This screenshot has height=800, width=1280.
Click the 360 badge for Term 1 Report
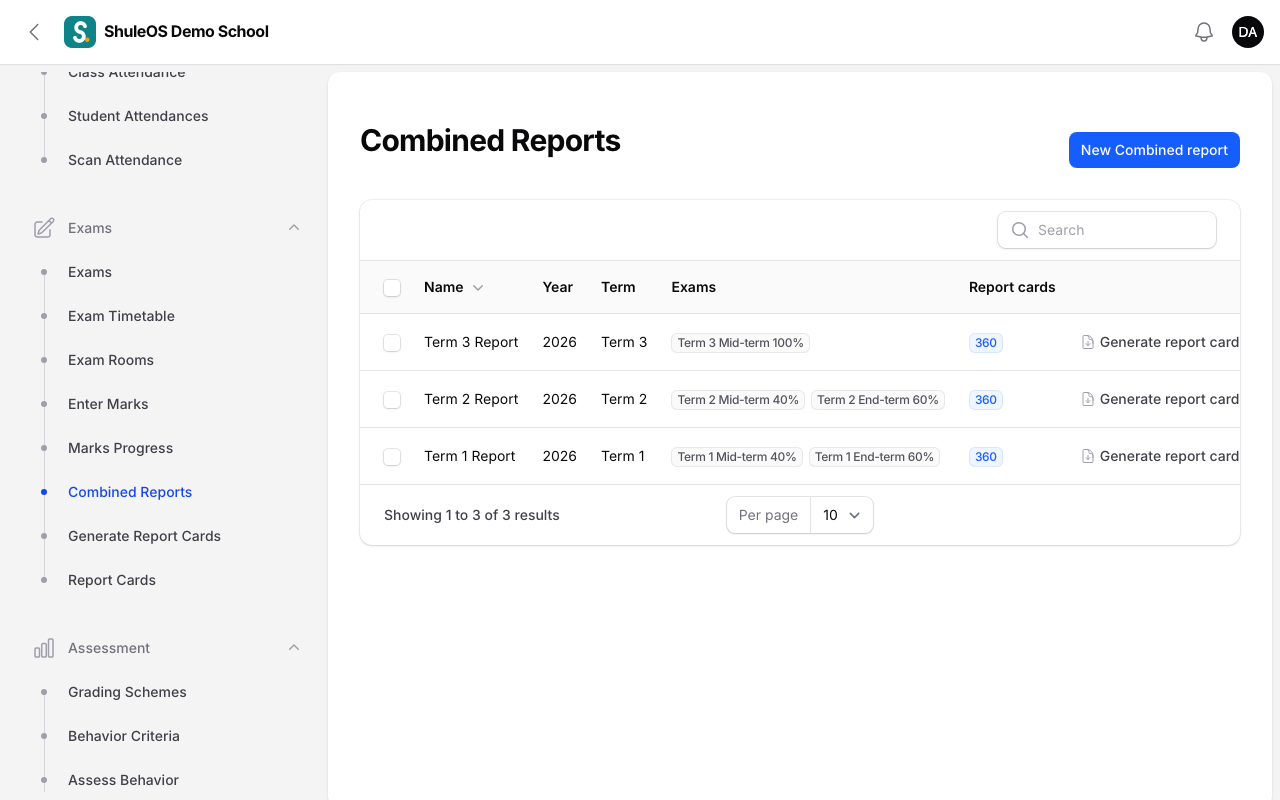pos(986,456)
